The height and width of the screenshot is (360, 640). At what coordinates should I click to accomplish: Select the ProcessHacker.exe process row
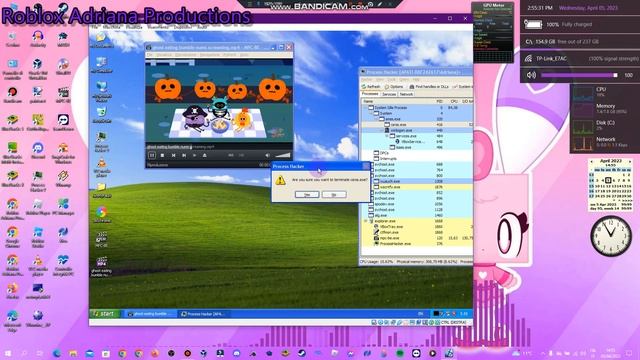(416, 244)
